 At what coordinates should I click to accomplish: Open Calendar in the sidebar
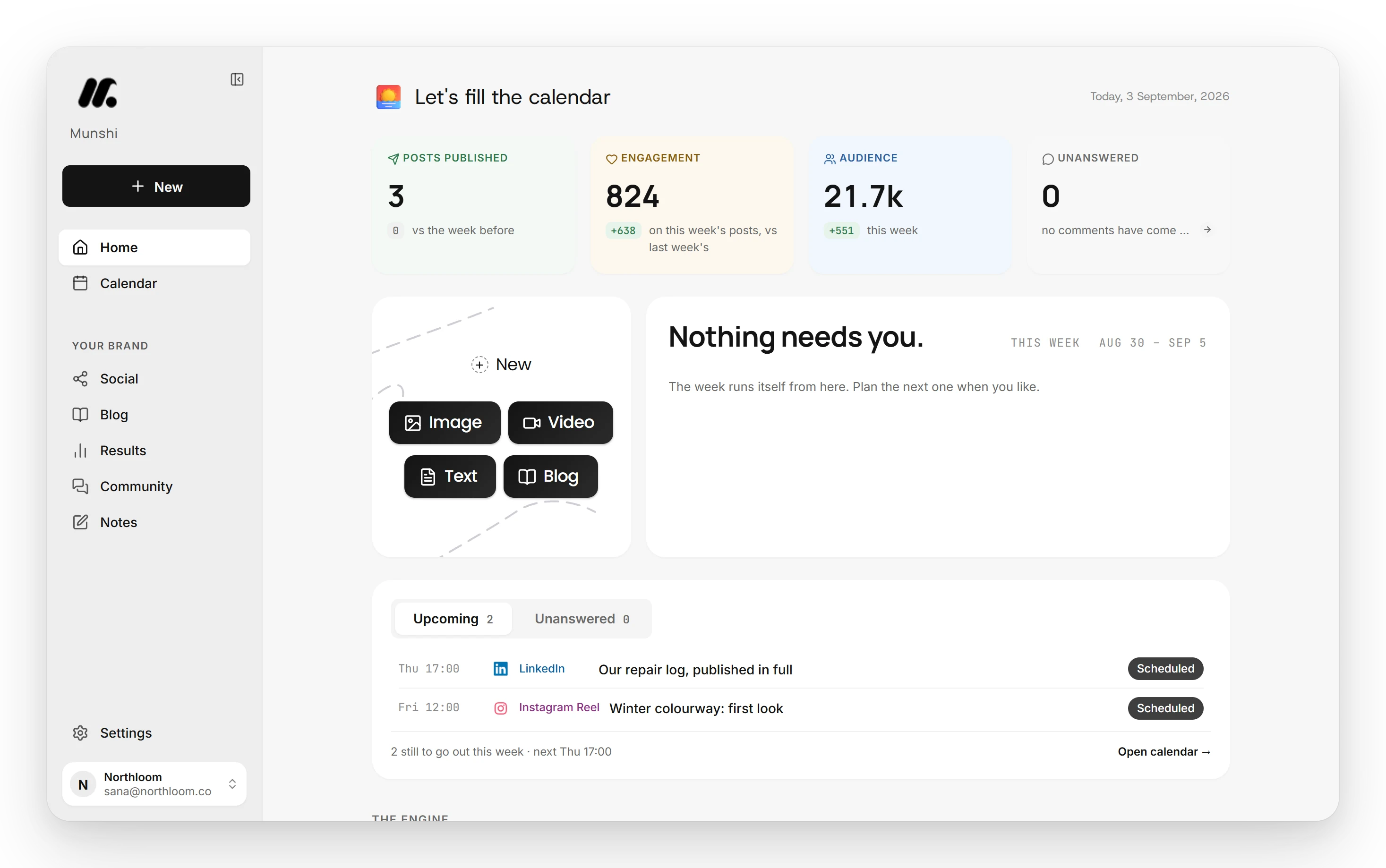click(x=154, y=283)
